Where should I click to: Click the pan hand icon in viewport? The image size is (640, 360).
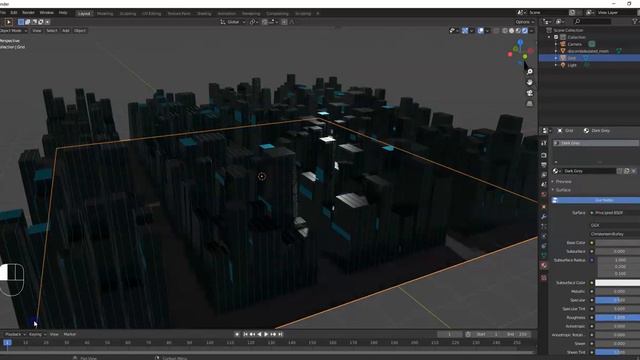529,82
